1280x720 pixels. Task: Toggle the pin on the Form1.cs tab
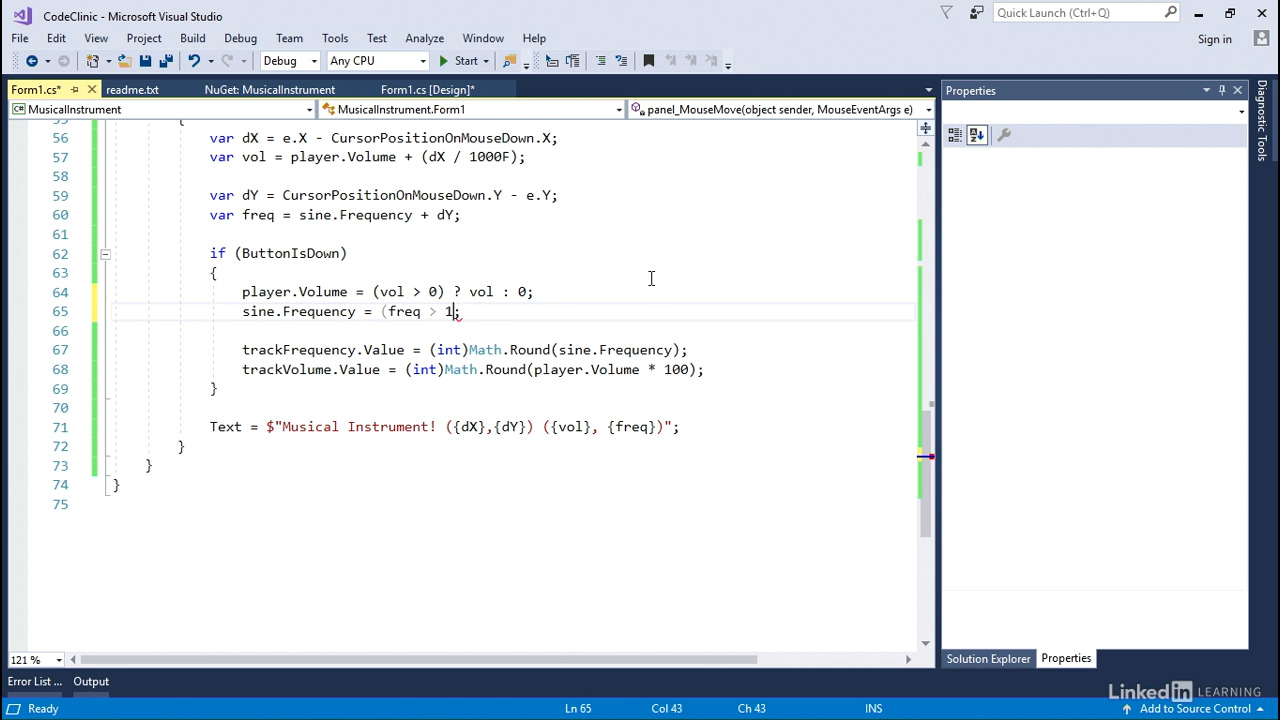click(74, 90)
